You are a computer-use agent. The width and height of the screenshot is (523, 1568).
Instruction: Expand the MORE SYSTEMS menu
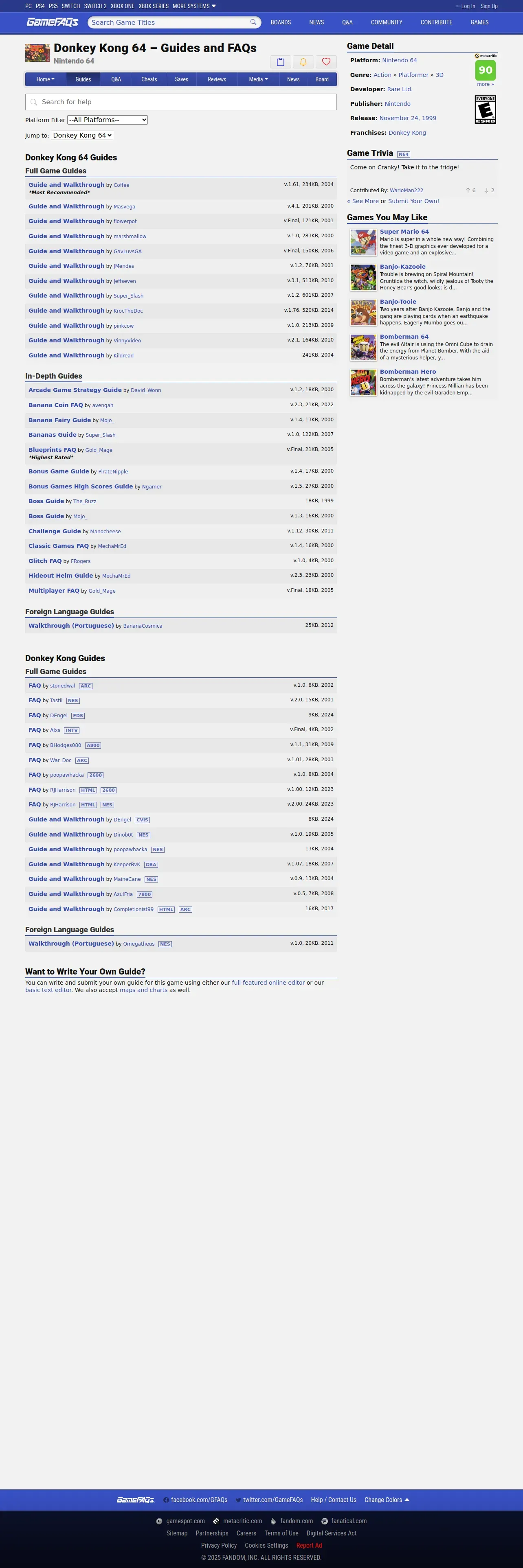coord(194,6)
